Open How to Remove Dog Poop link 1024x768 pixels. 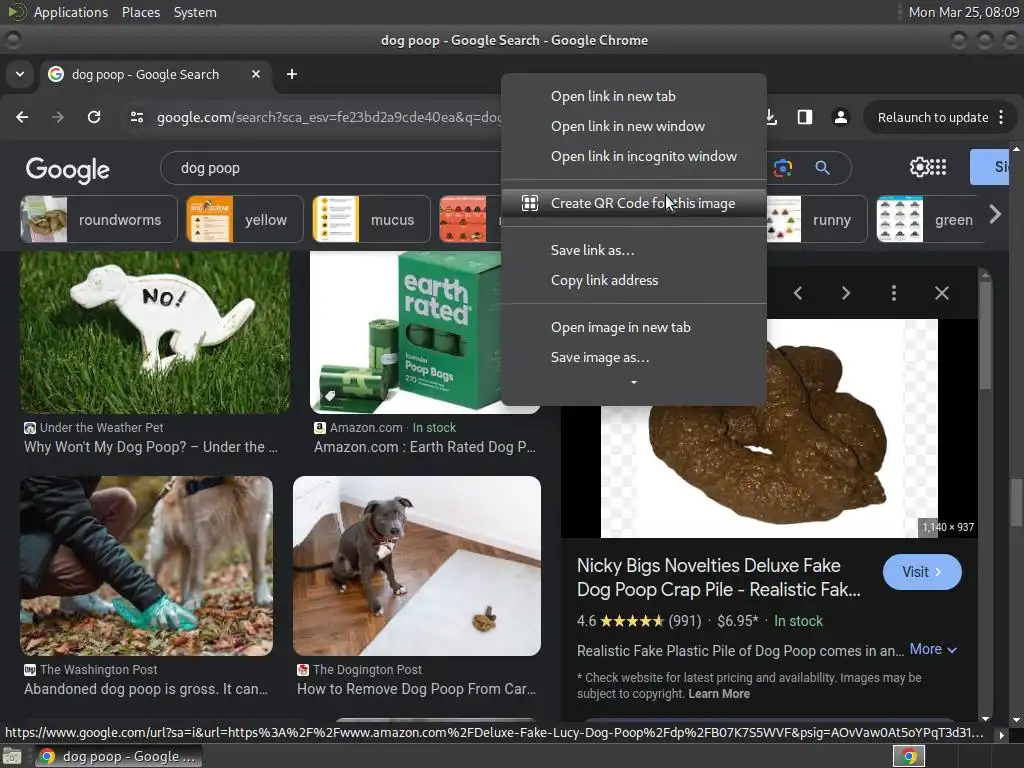416,689
